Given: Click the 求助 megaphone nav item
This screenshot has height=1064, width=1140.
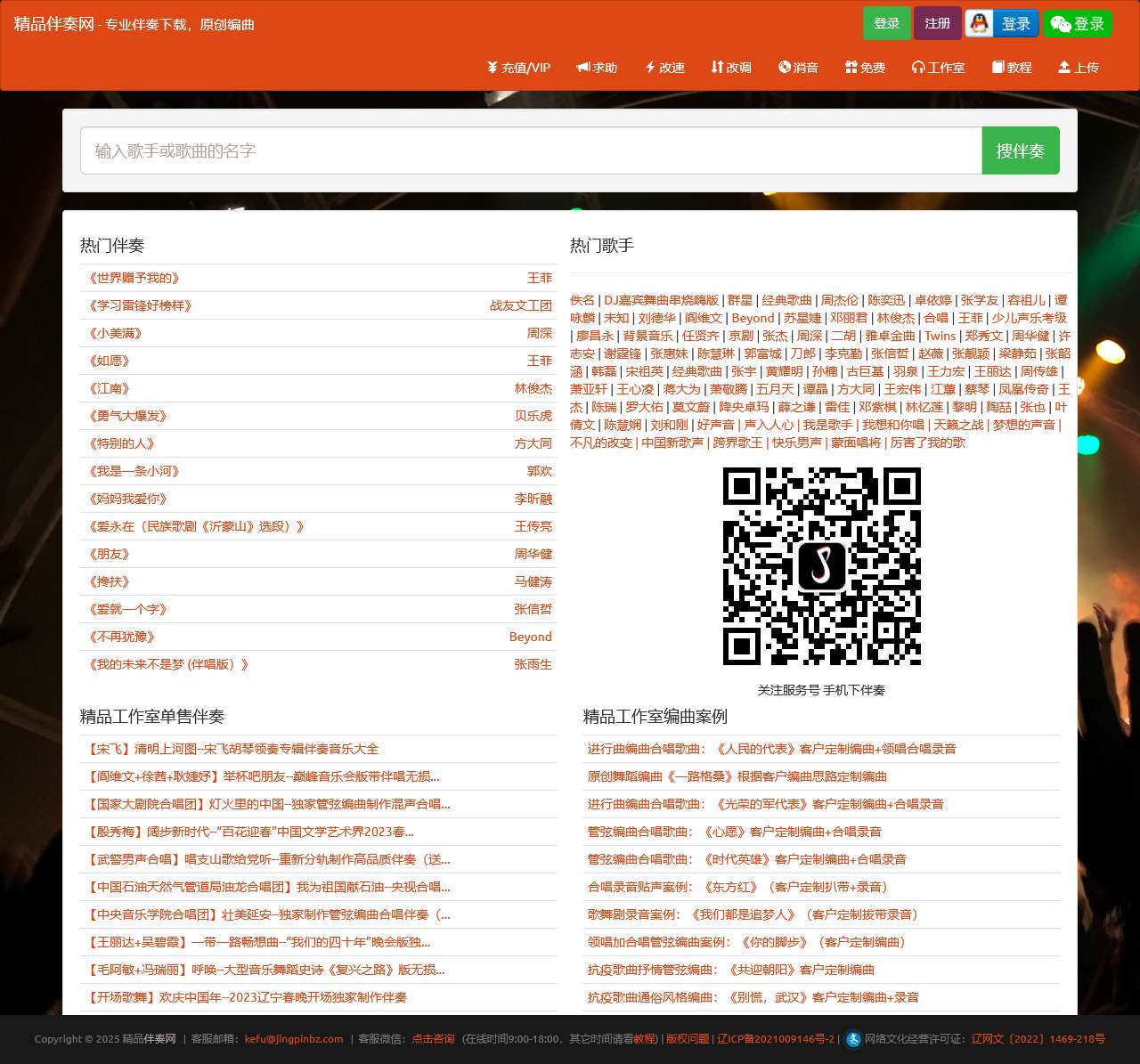Looking at the screenshot, I should (597, 68).
